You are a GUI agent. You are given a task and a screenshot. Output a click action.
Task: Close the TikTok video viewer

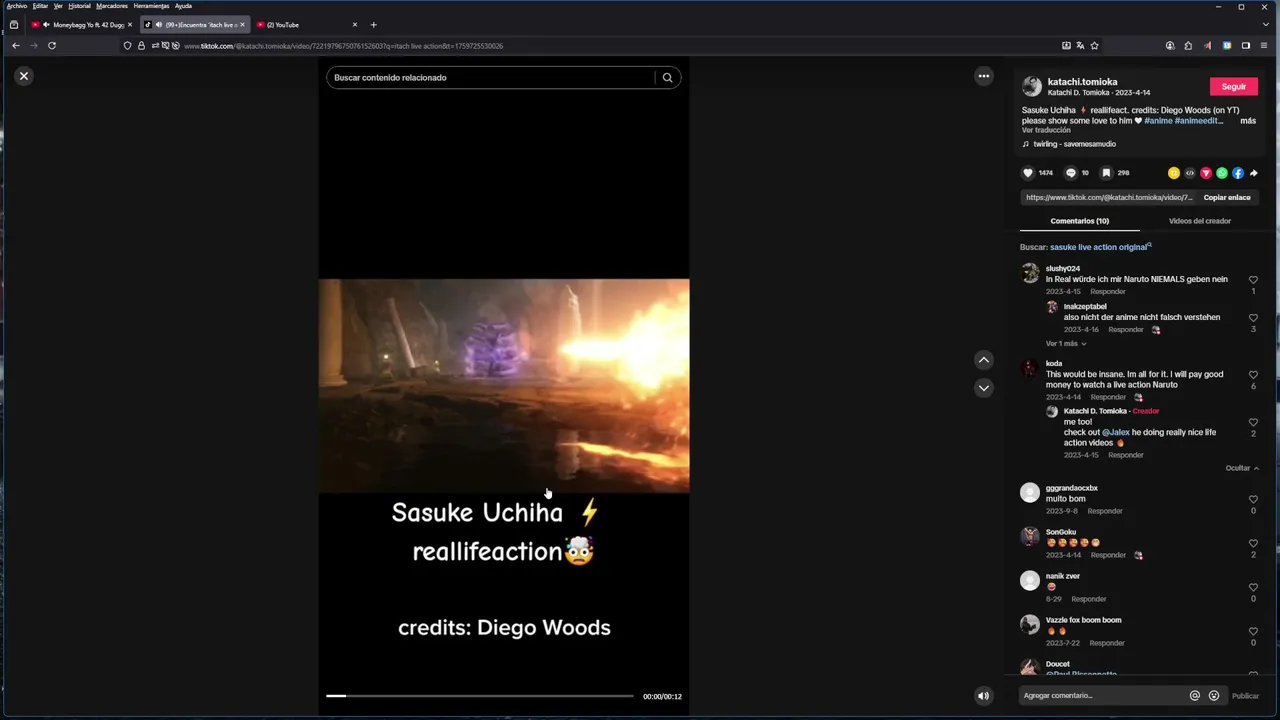point(24,76)
